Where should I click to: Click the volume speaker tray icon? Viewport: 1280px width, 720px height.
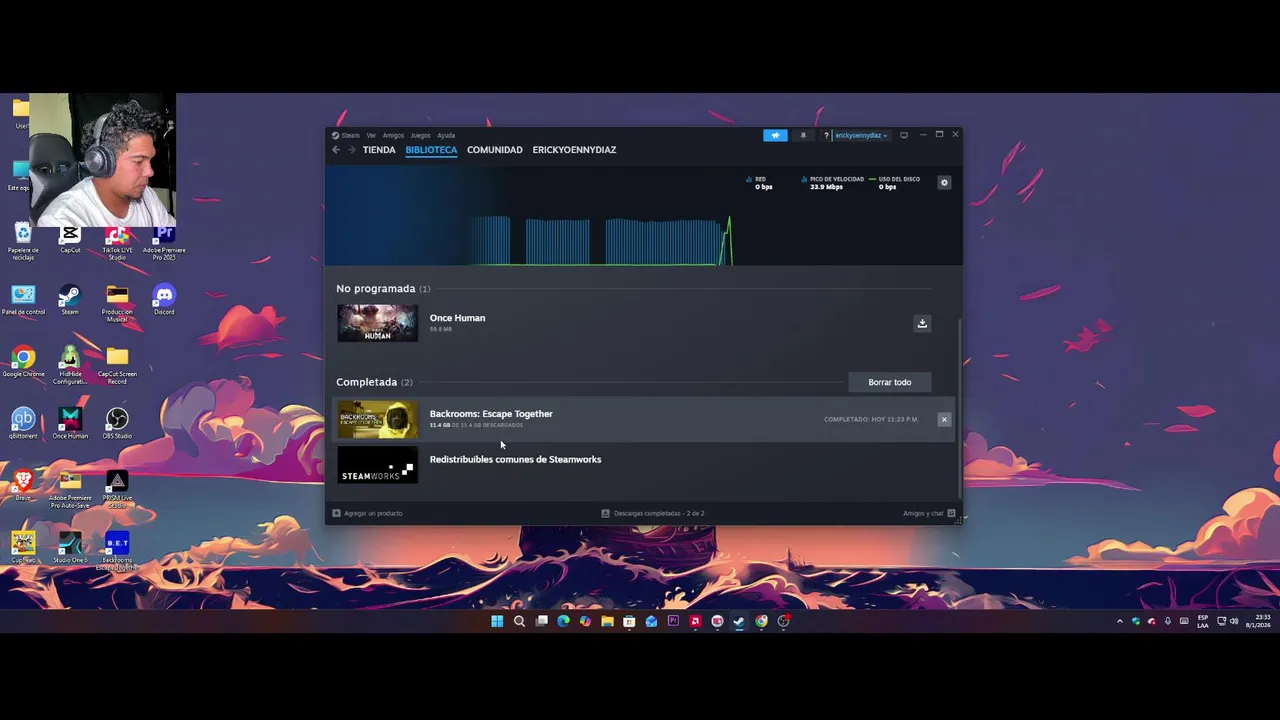tap(1234, 621)
